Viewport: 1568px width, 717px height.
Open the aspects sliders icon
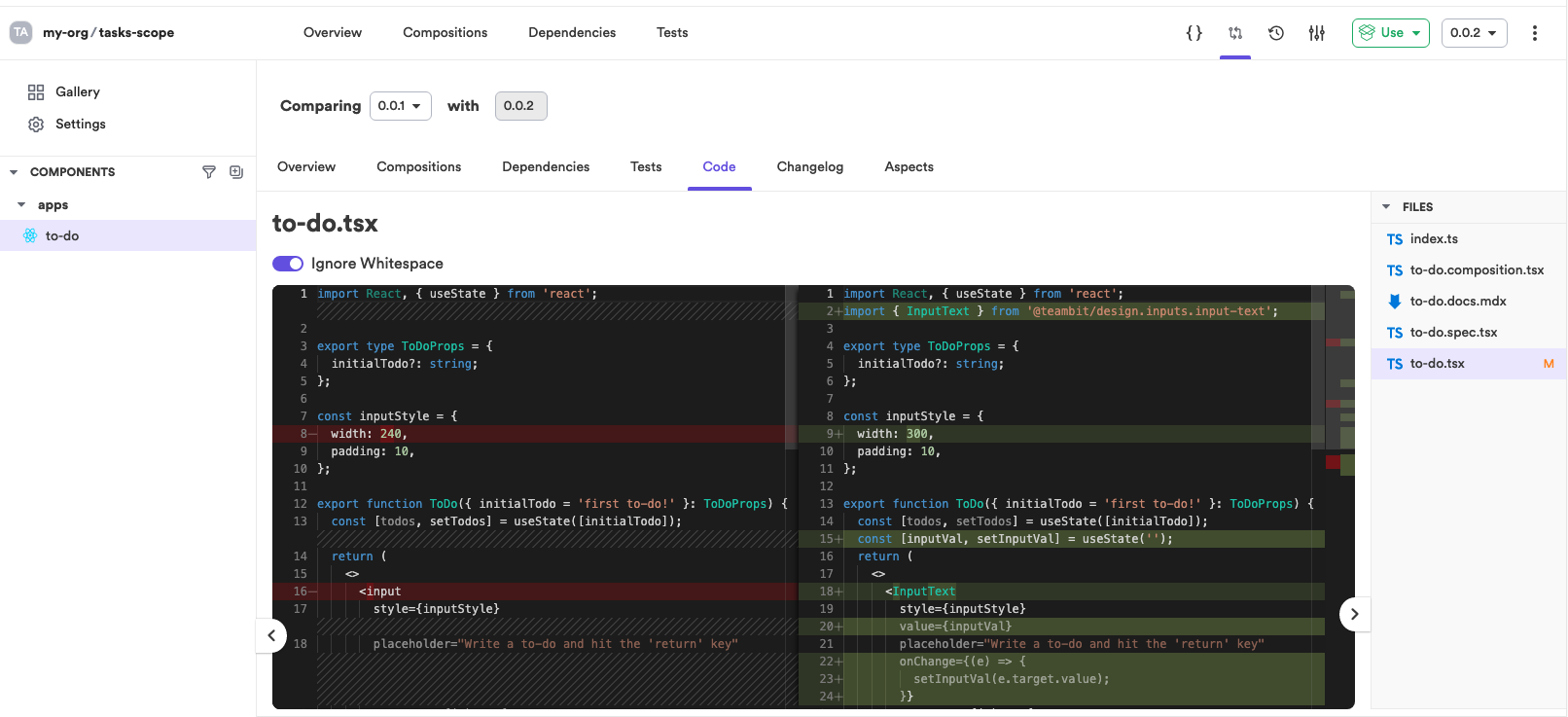tap(1316, 33)
